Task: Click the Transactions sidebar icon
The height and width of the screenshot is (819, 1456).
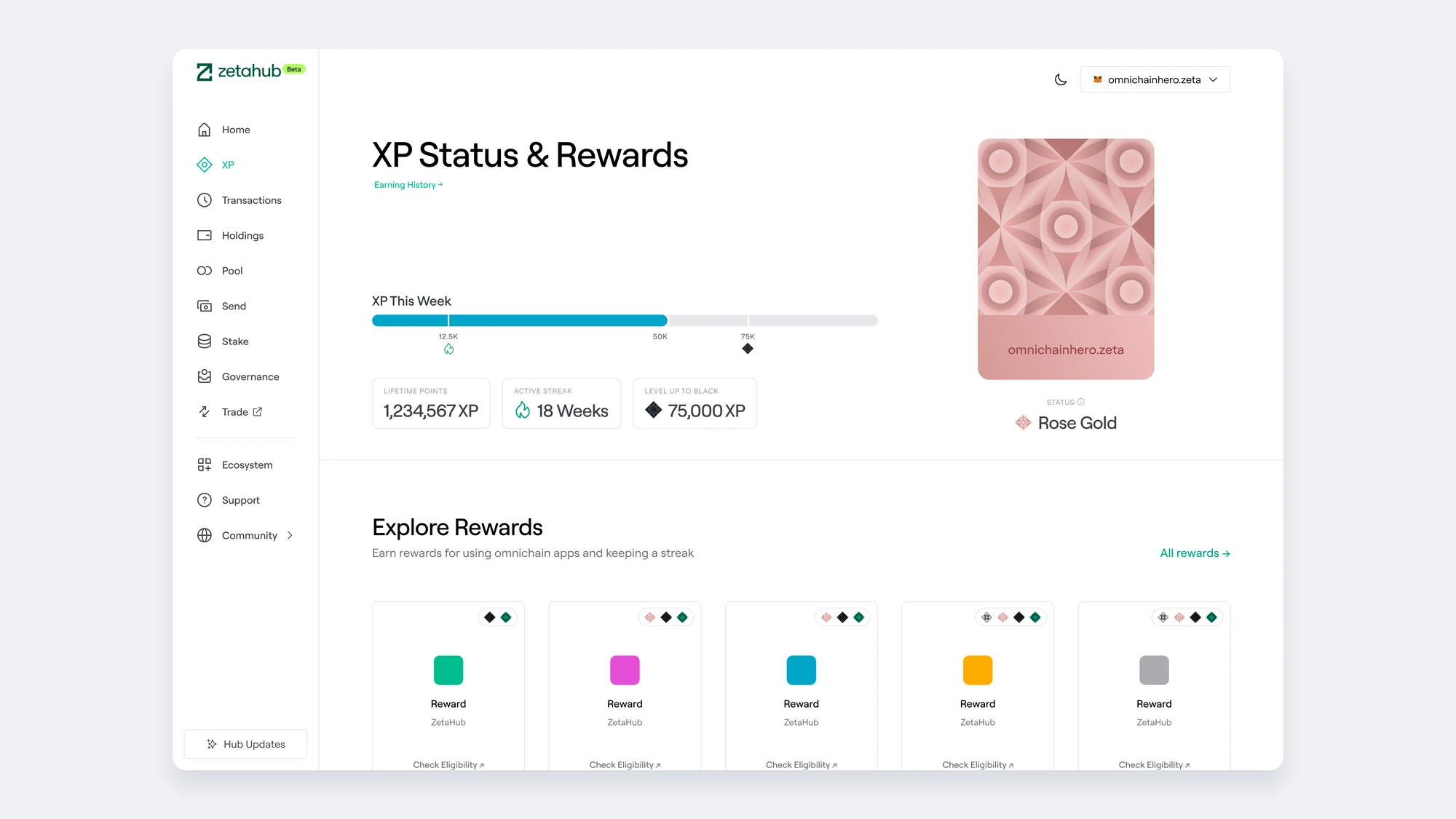Action: (x=204, y=199)
